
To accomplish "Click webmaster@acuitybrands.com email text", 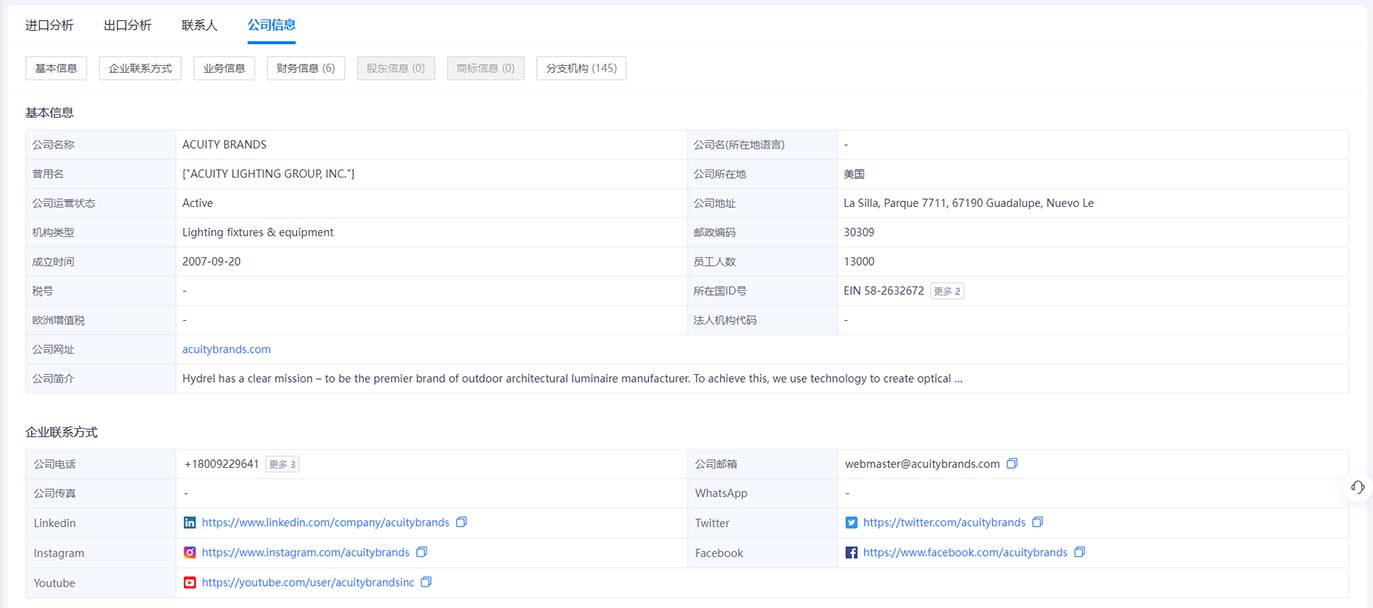I will coord(922,464).
